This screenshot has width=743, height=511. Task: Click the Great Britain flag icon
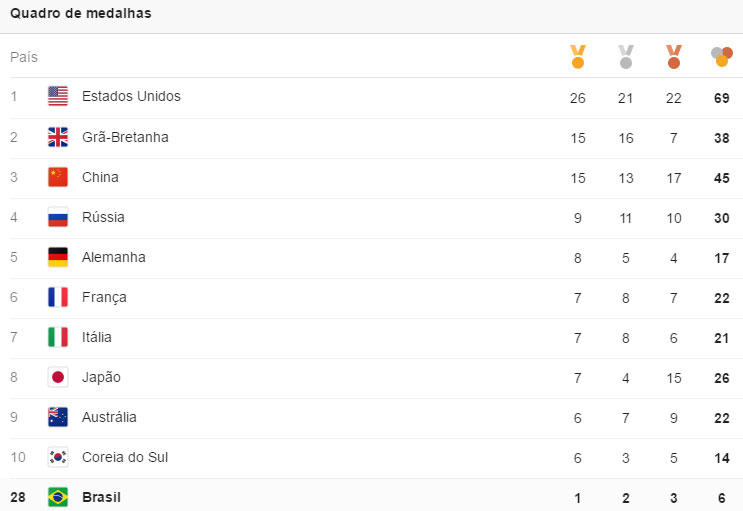tap(58, 137)
